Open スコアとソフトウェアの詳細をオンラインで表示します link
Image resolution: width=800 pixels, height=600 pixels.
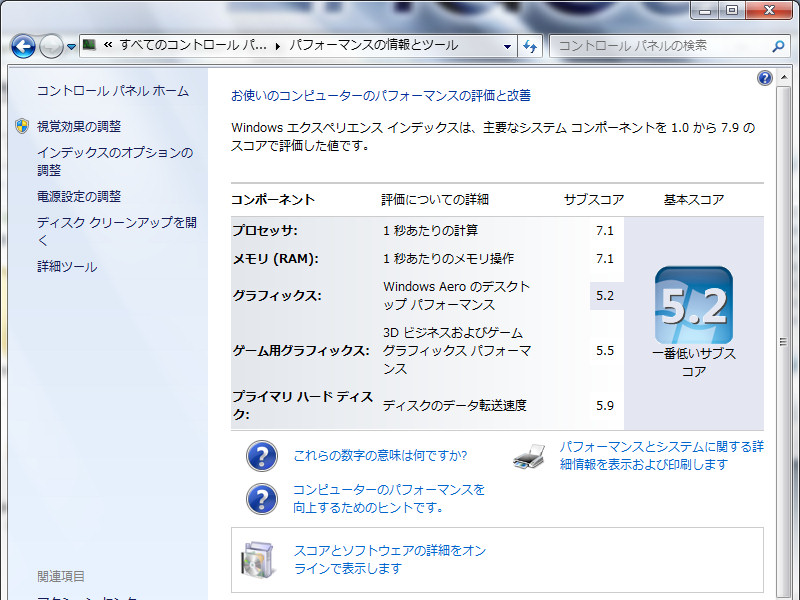390,559
